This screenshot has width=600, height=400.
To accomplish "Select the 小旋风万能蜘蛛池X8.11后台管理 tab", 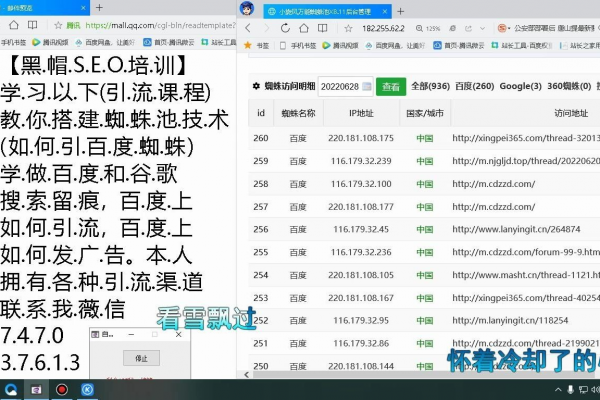I will [327, 11].
